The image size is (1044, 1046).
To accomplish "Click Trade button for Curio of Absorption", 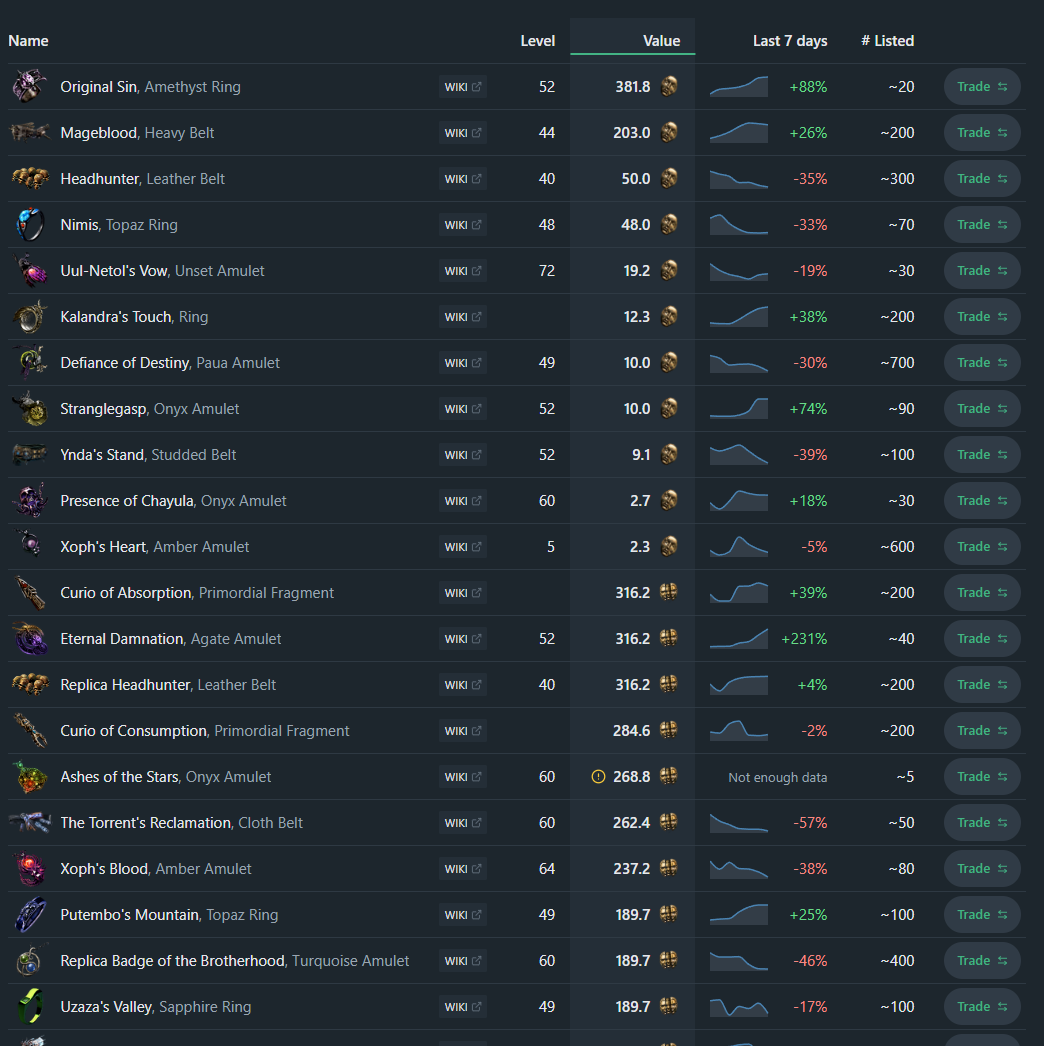I will point(982,593).
